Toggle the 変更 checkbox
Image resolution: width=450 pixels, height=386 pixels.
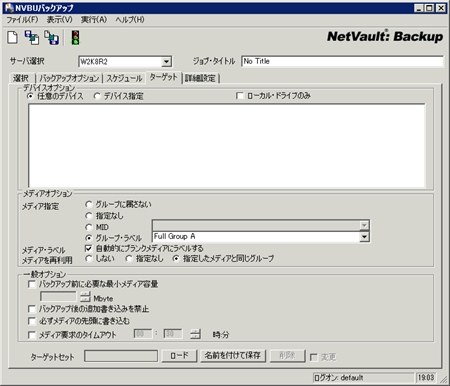click(x=314, y=357)
